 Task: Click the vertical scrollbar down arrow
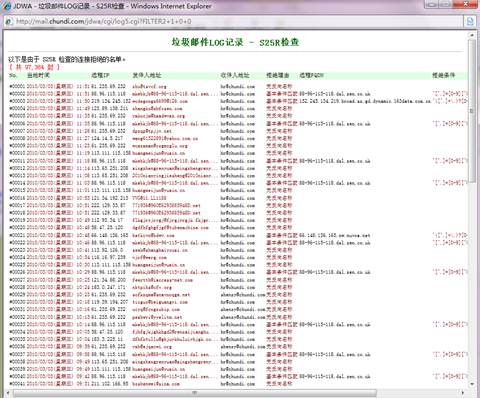click(x=472, y=385)
